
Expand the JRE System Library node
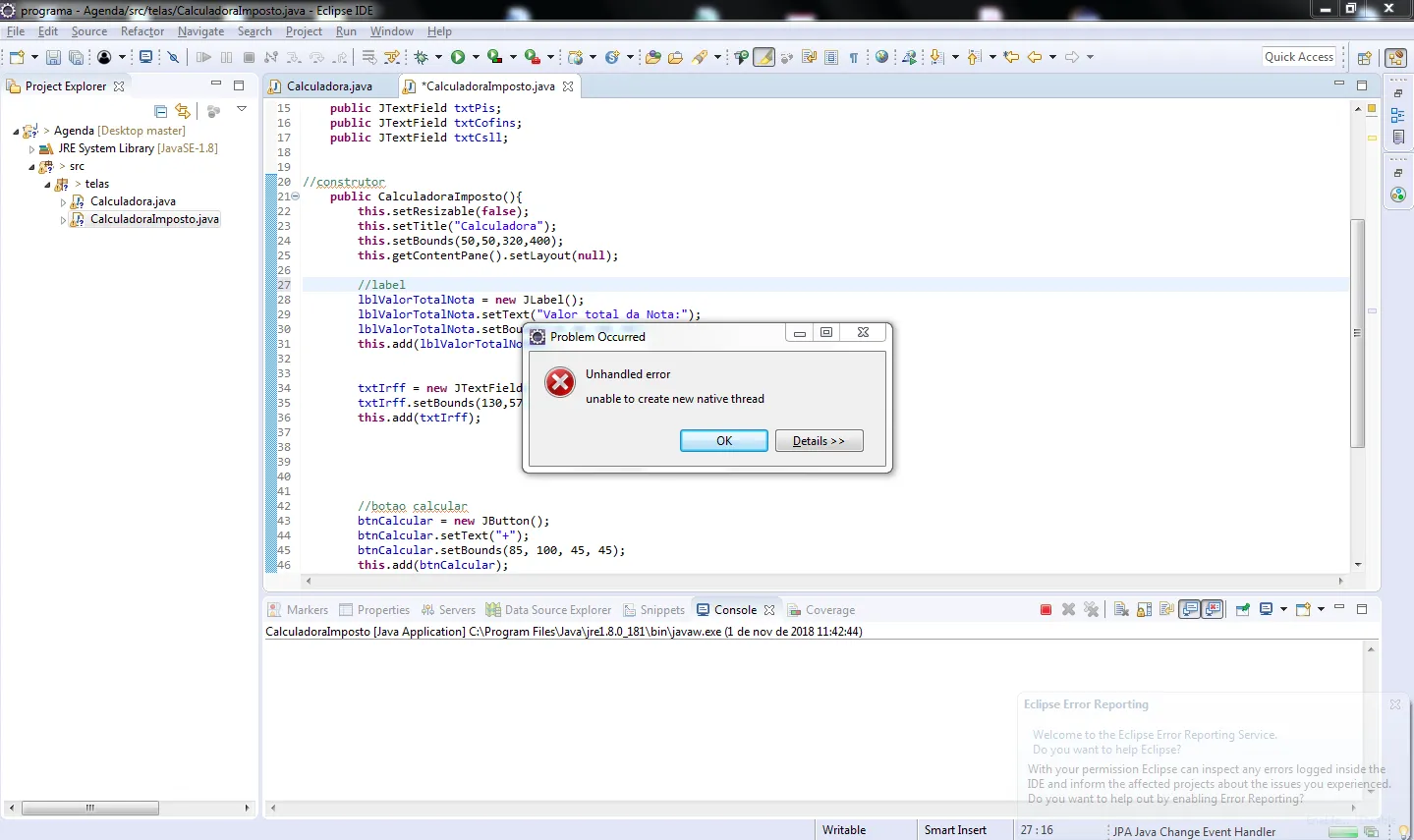tap(31, 149)
